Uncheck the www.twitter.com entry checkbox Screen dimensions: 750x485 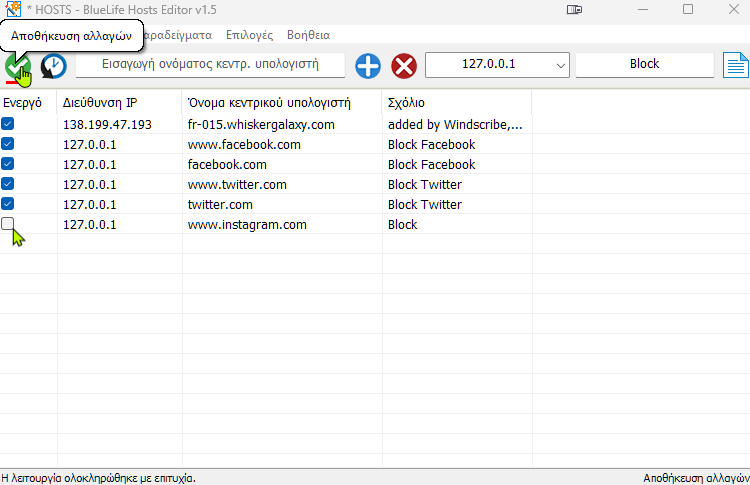(x=8, y=184)
